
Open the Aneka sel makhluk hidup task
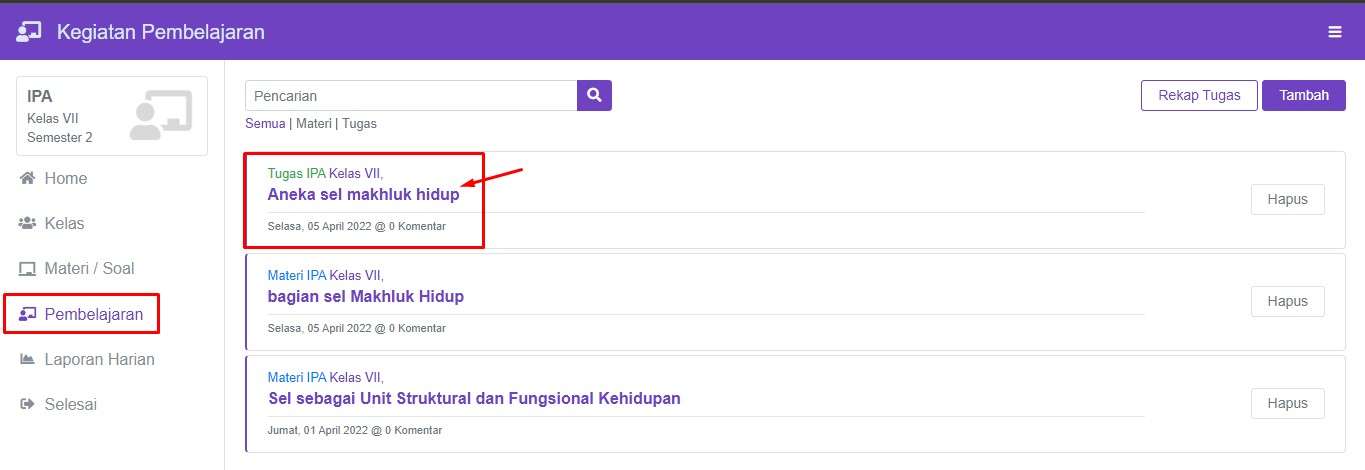coord(363,195)
